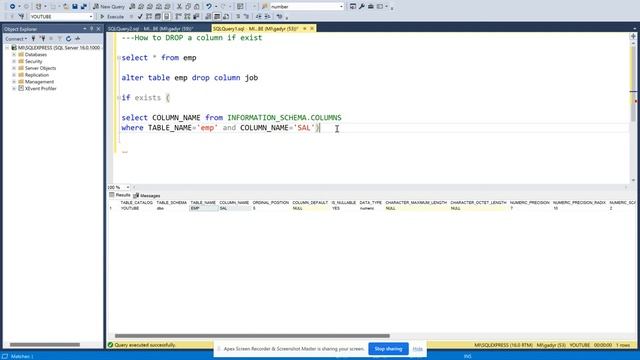640x360 pixels.
Task: Click the Cut scissors icon
Action: coord(179,7)
